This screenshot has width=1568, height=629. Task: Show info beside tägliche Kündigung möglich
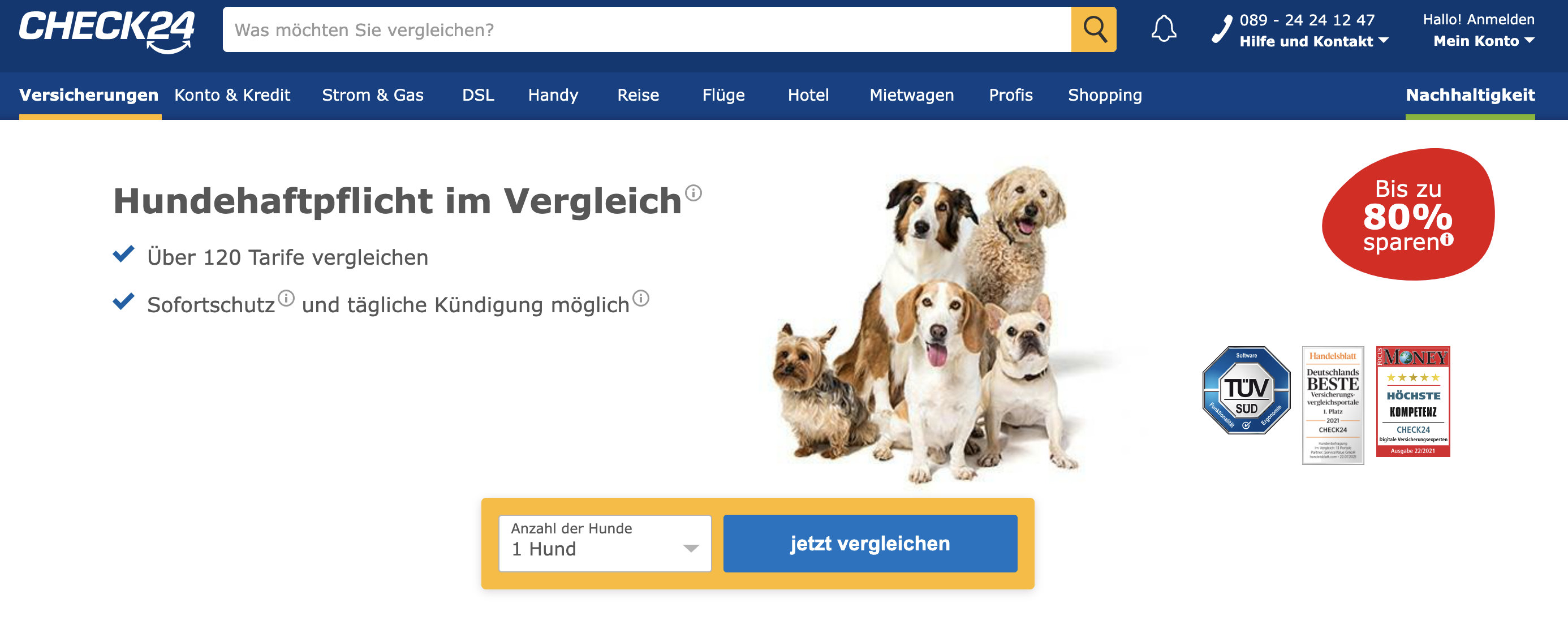tap(641, 298)
